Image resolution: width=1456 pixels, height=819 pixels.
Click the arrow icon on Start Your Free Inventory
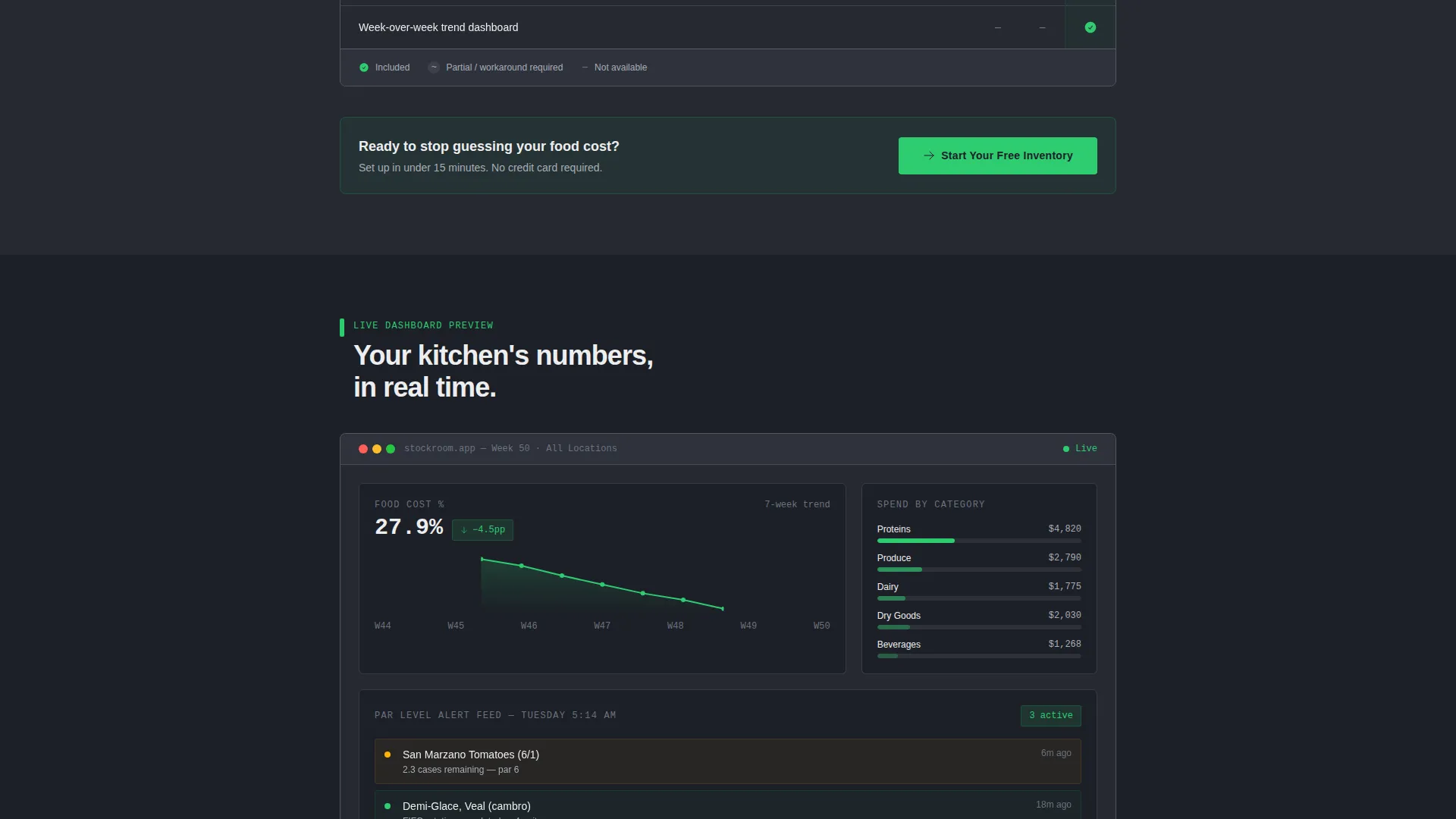(x=929, y=155)
